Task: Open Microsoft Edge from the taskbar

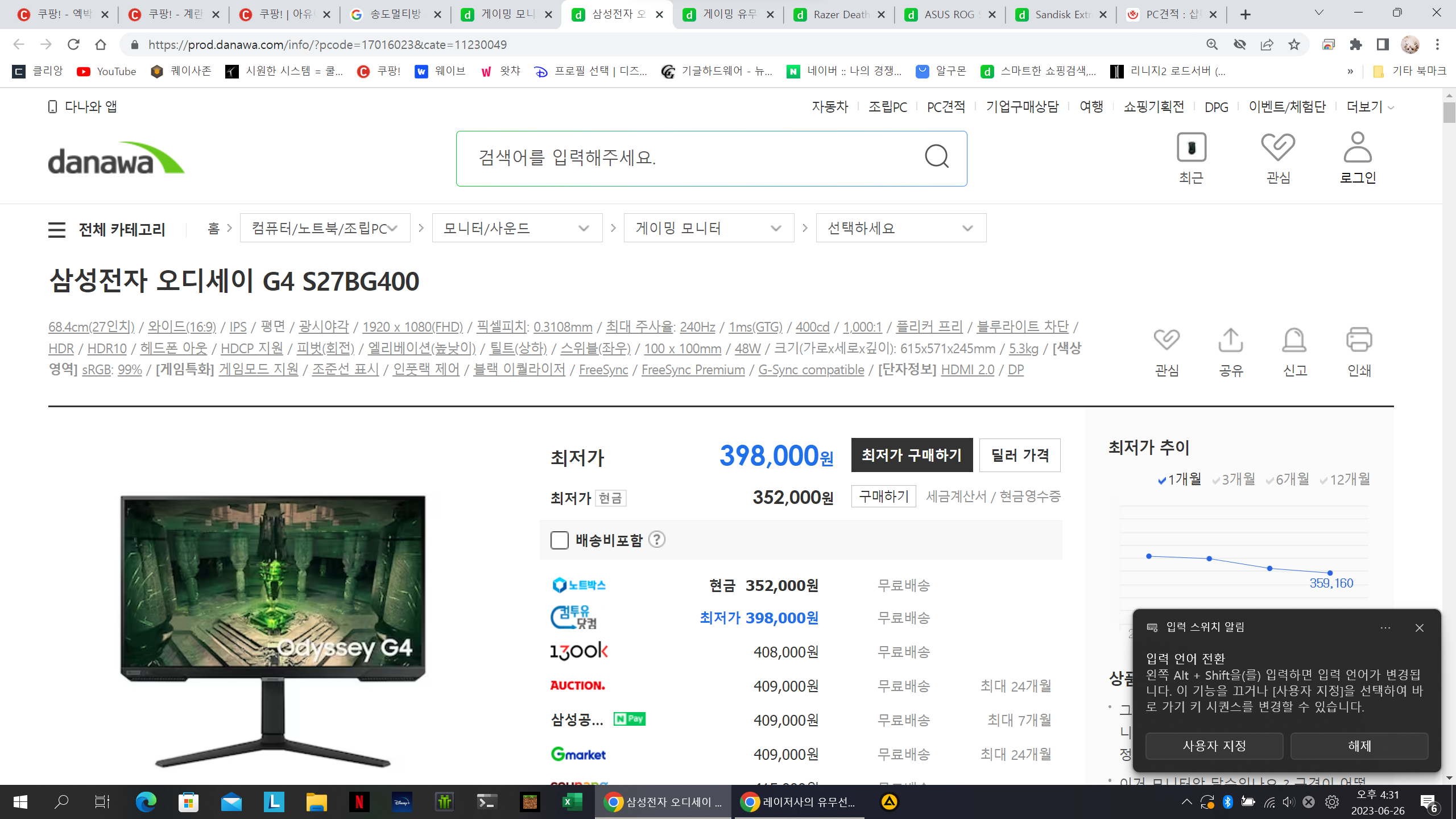Action: pos(146,802)
